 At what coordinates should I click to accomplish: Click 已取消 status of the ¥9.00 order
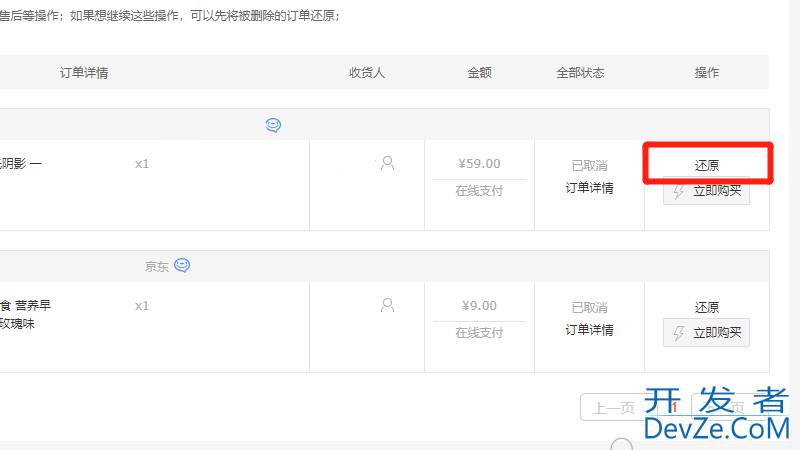(589, 308)
